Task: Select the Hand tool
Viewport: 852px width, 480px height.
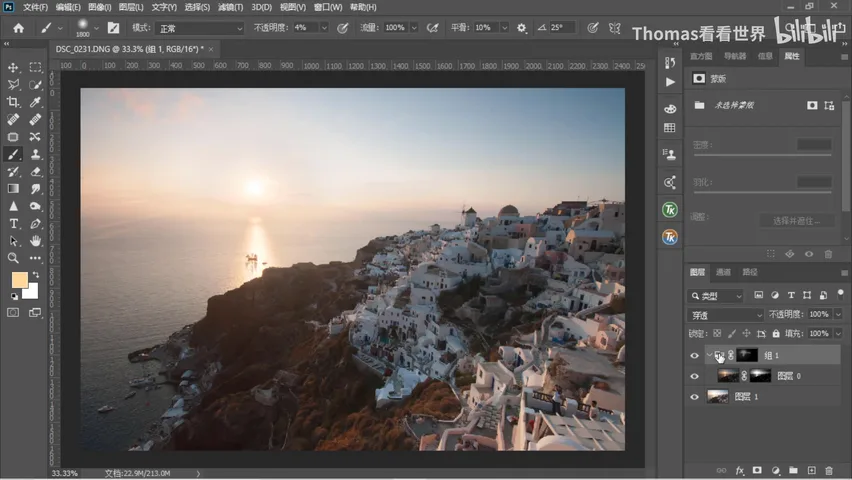Action: pyautogui.click(x=35, y=241)
